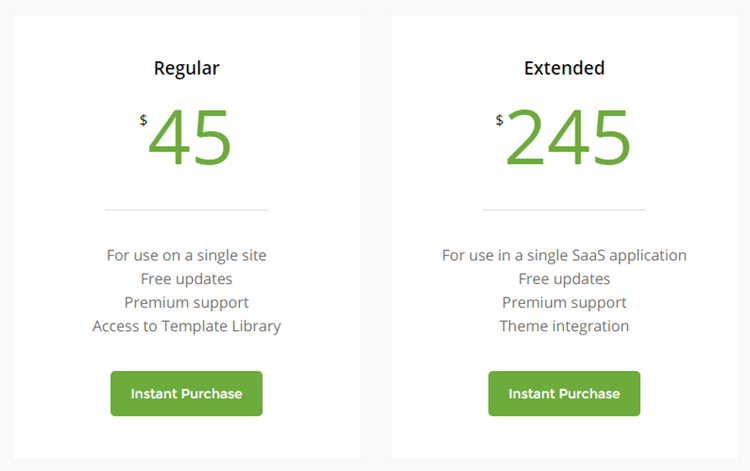Image resolution: width=750 pixels, height=471 pixels.
Task: Click 'Free updates' in the Regular card
Action: coord(187,279)
